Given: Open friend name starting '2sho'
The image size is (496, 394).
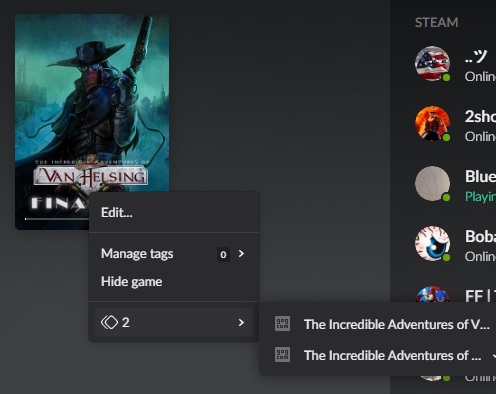Looking at the screenshot, I should (x=480, y=117).
